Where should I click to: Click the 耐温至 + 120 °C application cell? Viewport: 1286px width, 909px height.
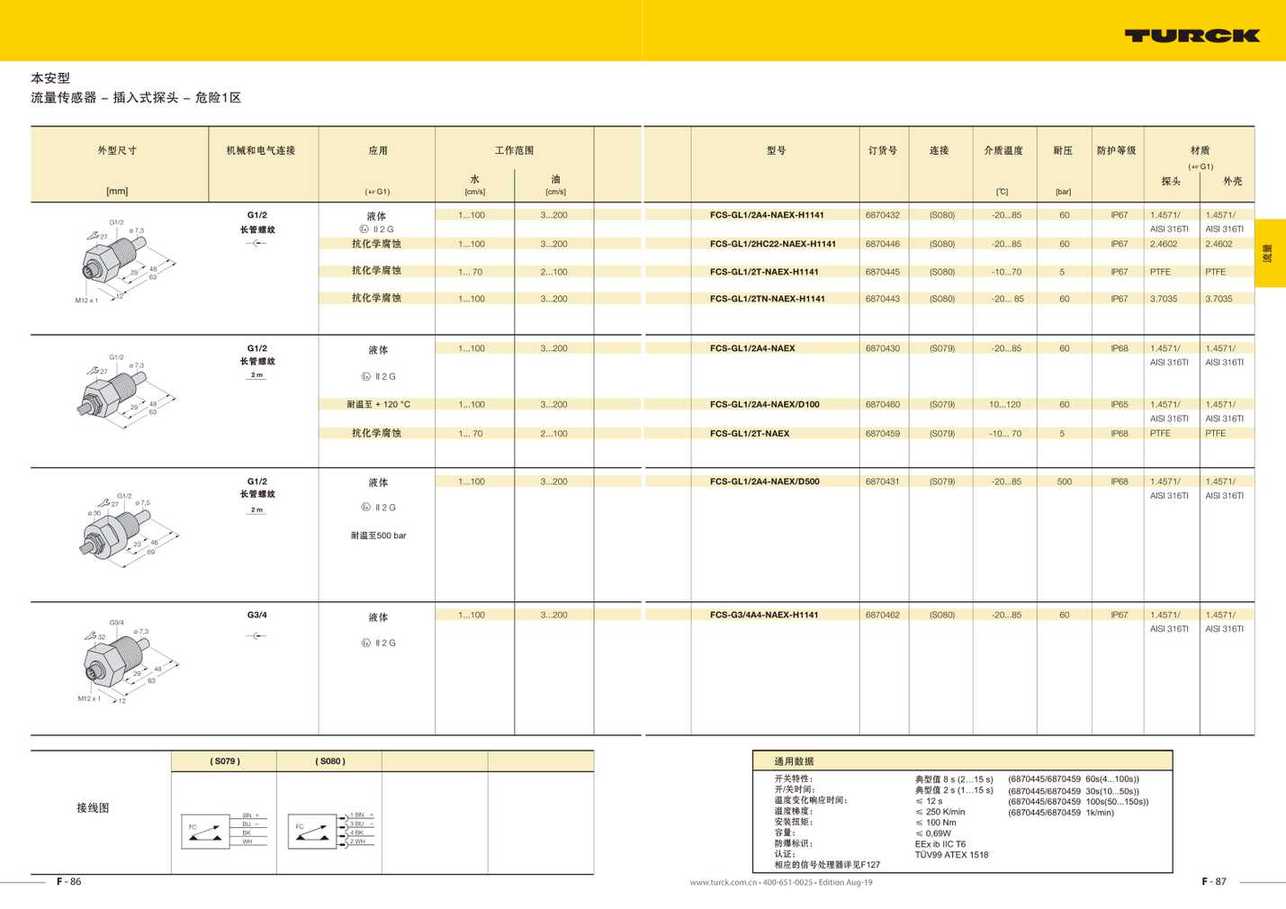(378, 404)
